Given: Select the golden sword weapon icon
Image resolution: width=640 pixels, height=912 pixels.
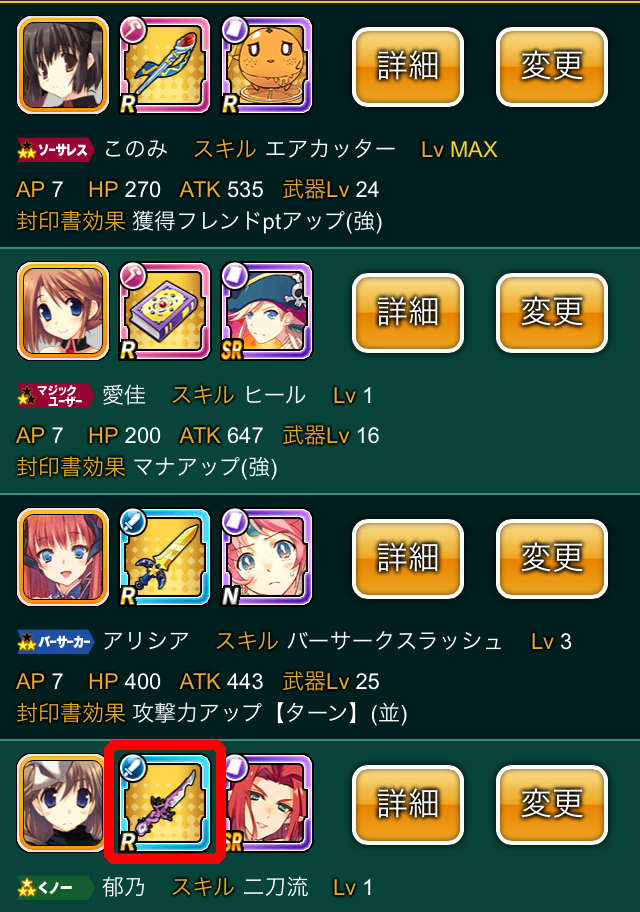Looking at the screenshot, I should [x=165, y=557].
